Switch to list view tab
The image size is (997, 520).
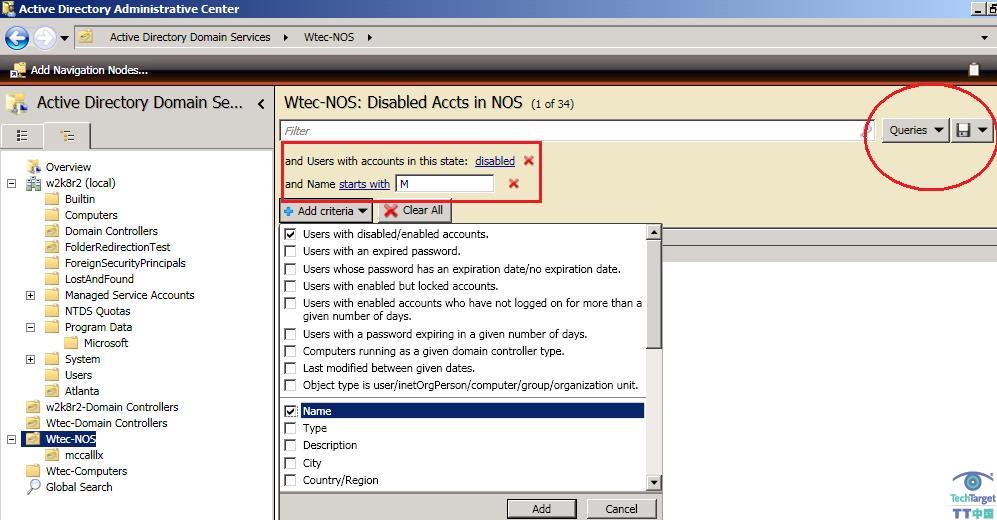coord(22,135)
